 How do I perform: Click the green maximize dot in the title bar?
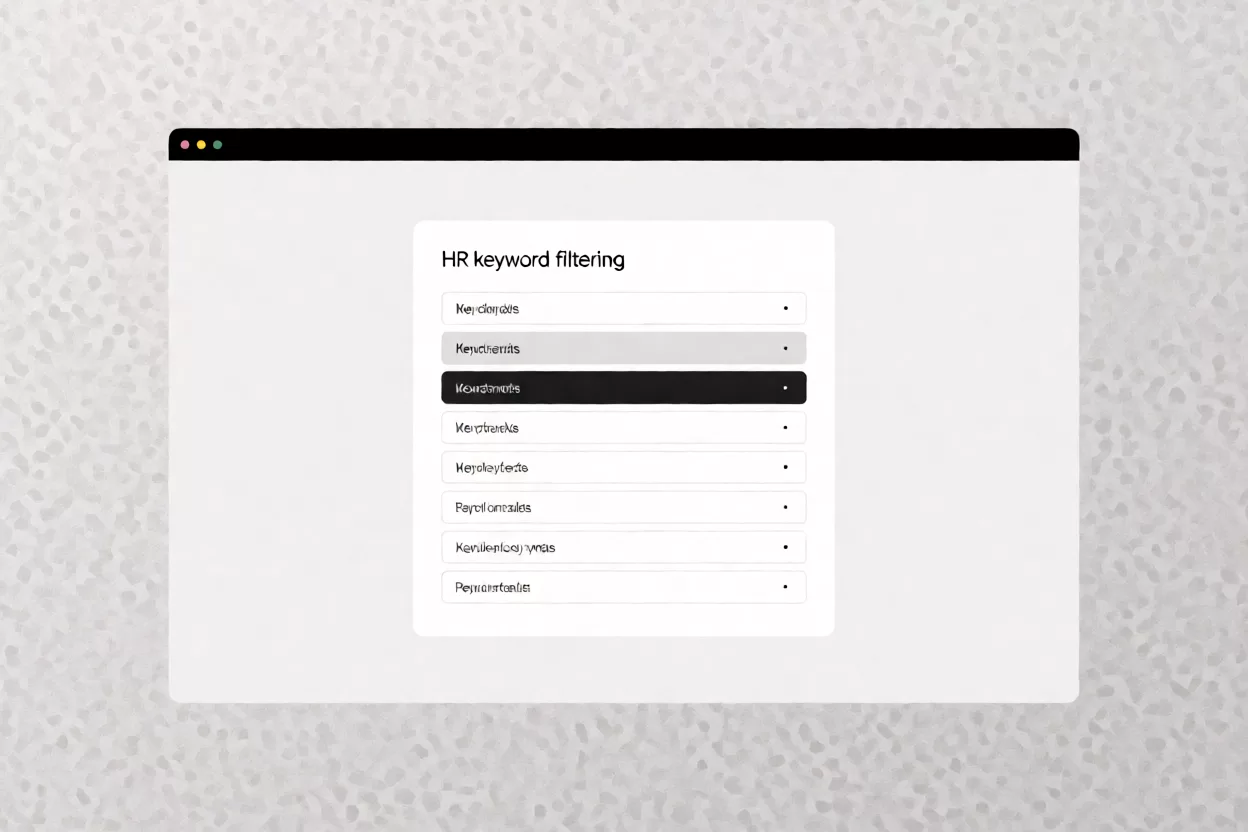click(217, 145)
